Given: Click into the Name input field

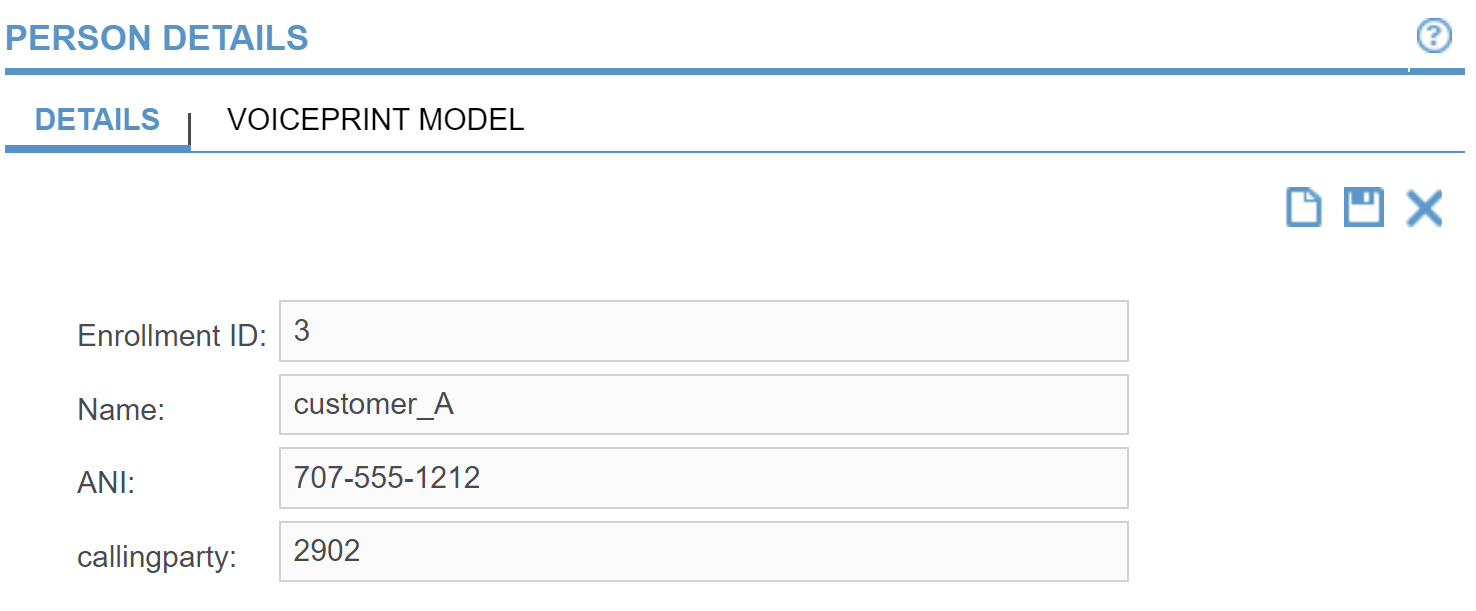Looking at the screenshot, I should [x=704, y=404].
